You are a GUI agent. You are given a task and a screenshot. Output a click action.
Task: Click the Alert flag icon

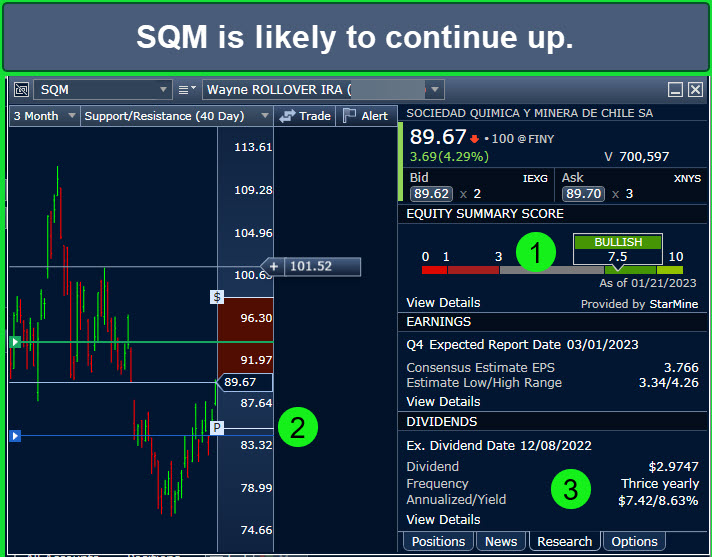click(349, 116)
